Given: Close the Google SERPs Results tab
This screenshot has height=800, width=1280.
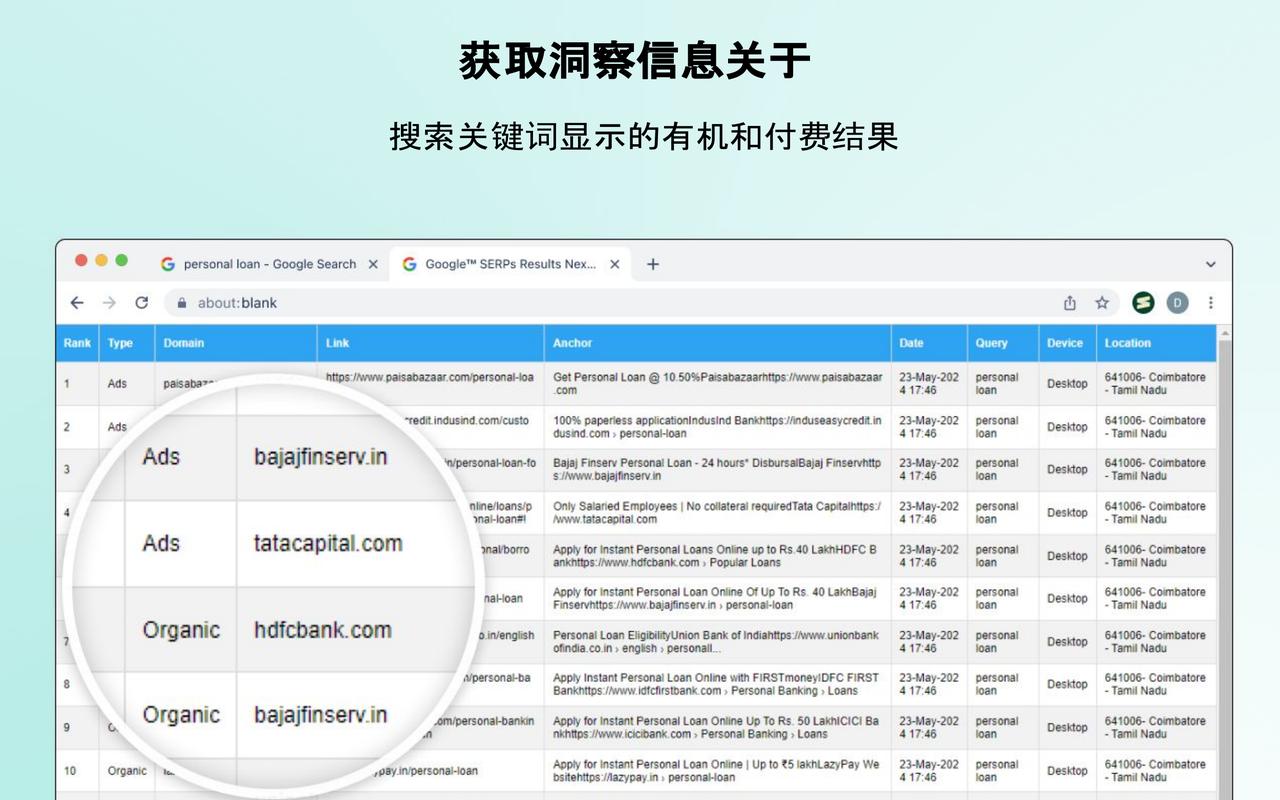Looking at the screenshot, I should (614, 264).
